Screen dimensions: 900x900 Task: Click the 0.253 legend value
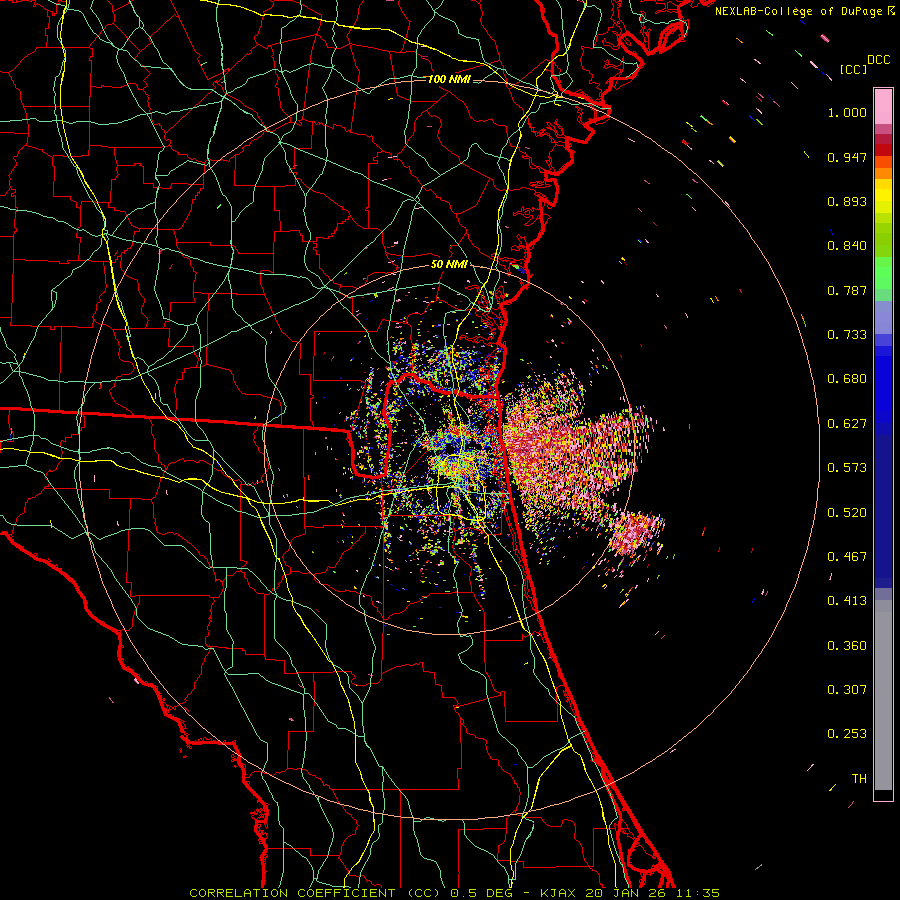click(847, 734)
